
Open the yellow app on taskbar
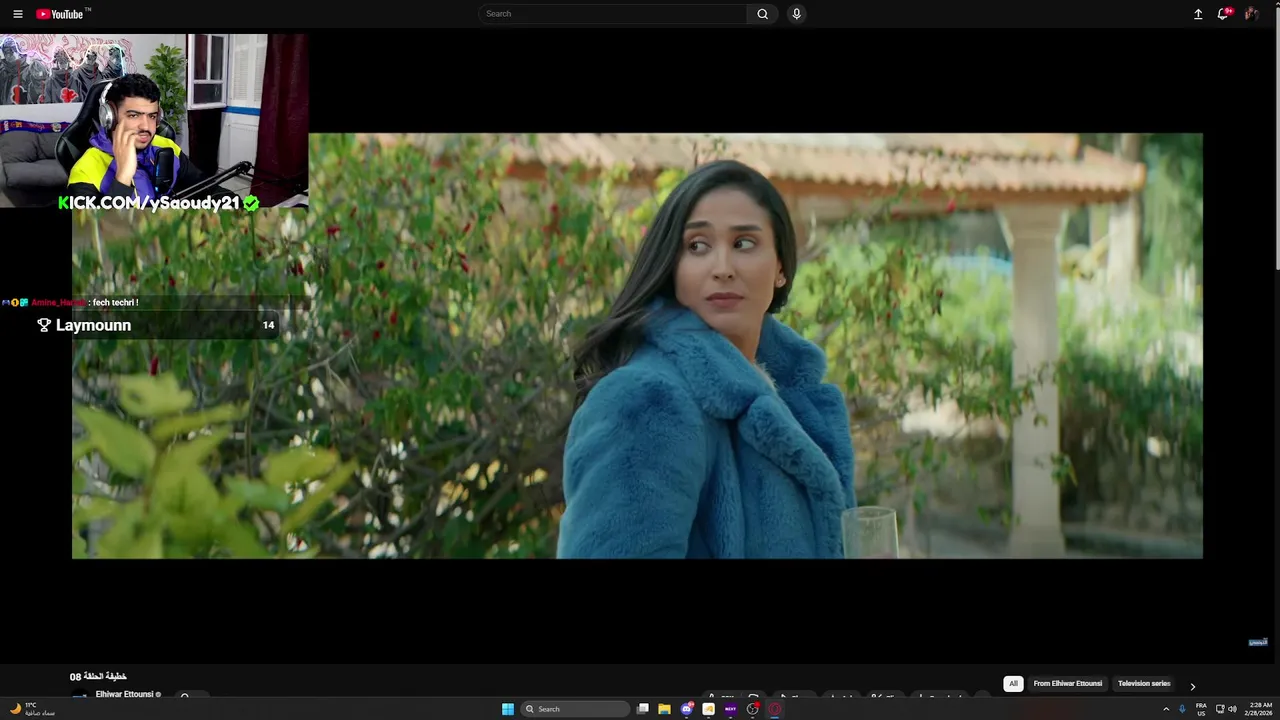point(709,709)
